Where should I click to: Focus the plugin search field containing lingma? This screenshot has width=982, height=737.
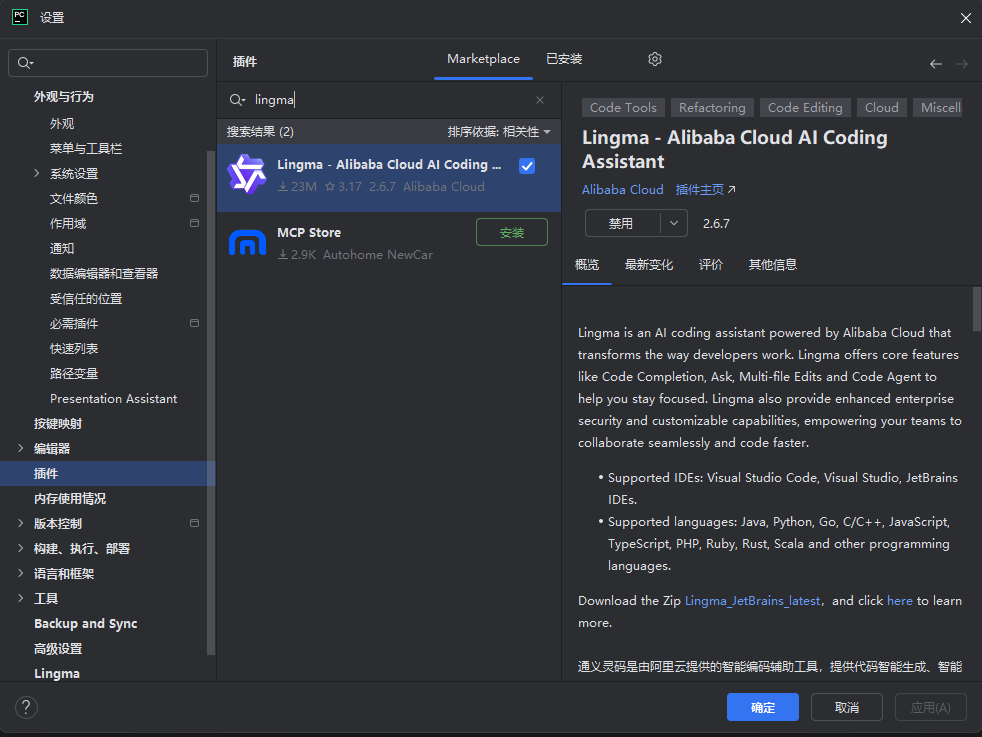pyautogui.click(x=388, y=100)
